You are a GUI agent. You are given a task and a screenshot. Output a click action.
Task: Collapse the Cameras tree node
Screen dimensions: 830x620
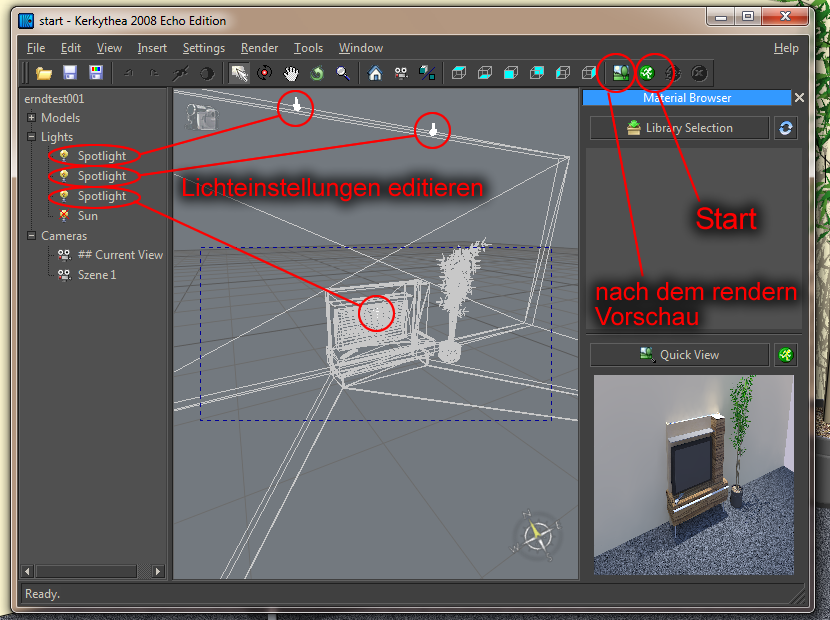pos(32,236)
